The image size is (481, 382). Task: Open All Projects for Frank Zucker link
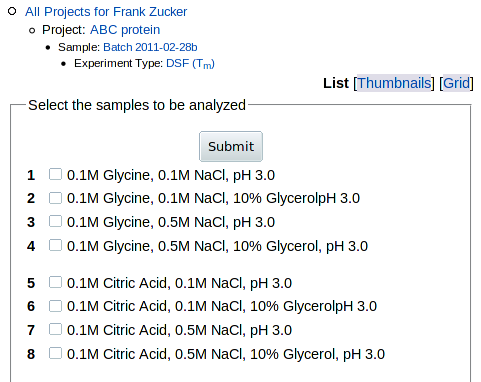[x=106, y=12]
